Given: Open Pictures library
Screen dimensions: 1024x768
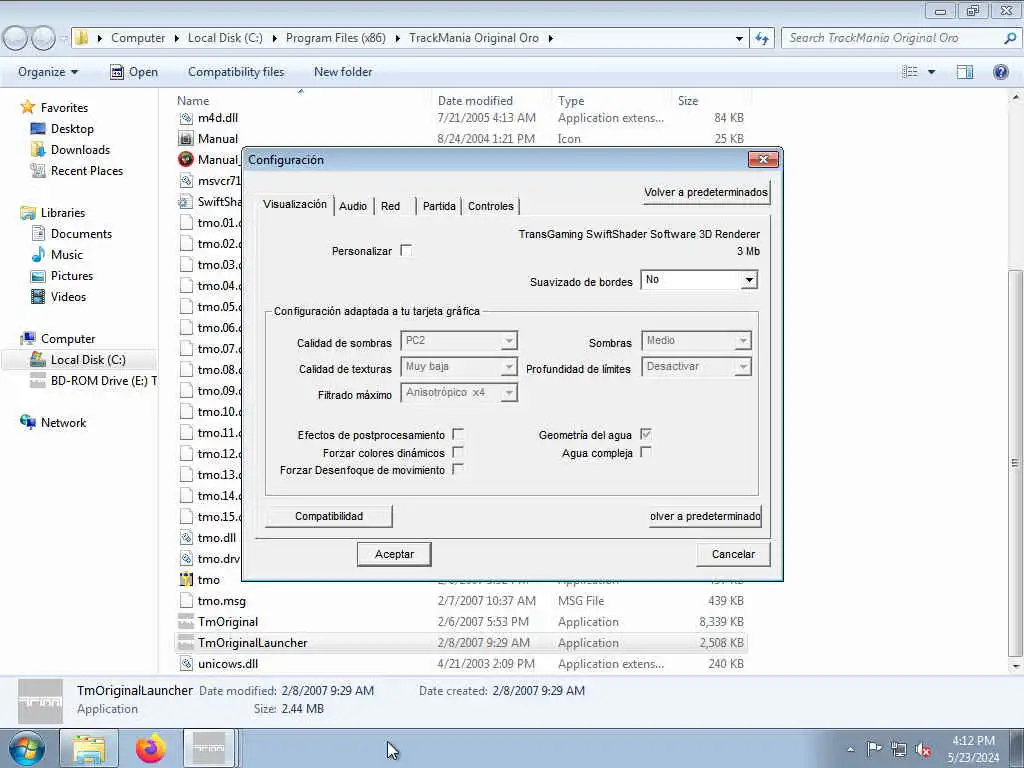Looking at the screenshot, I should point(72,276).
